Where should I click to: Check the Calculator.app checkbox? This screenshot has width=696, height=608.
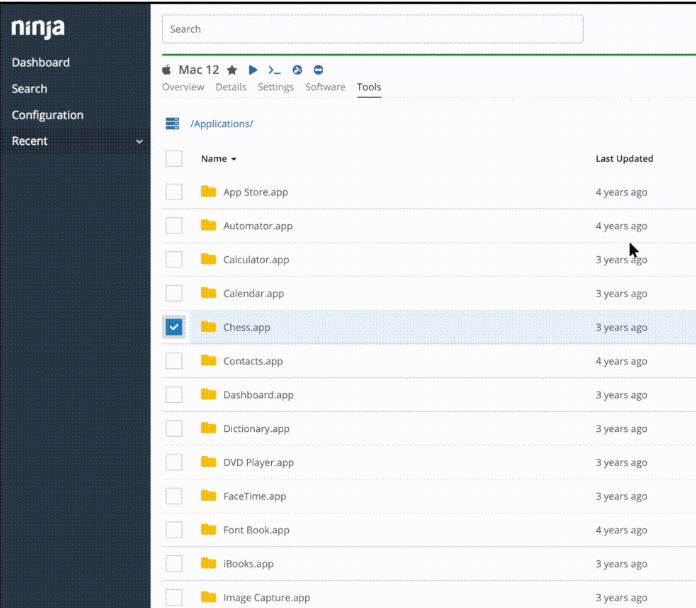point(174,260)
